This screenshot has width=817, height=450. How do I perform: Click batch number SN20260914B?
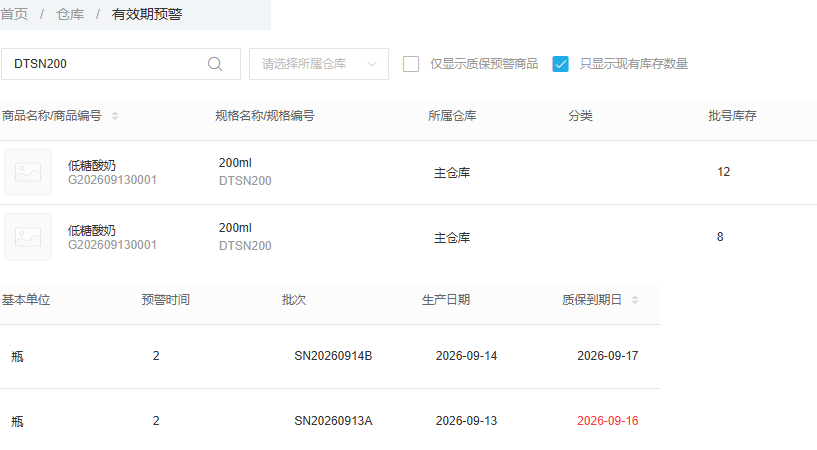click(333, 356)
